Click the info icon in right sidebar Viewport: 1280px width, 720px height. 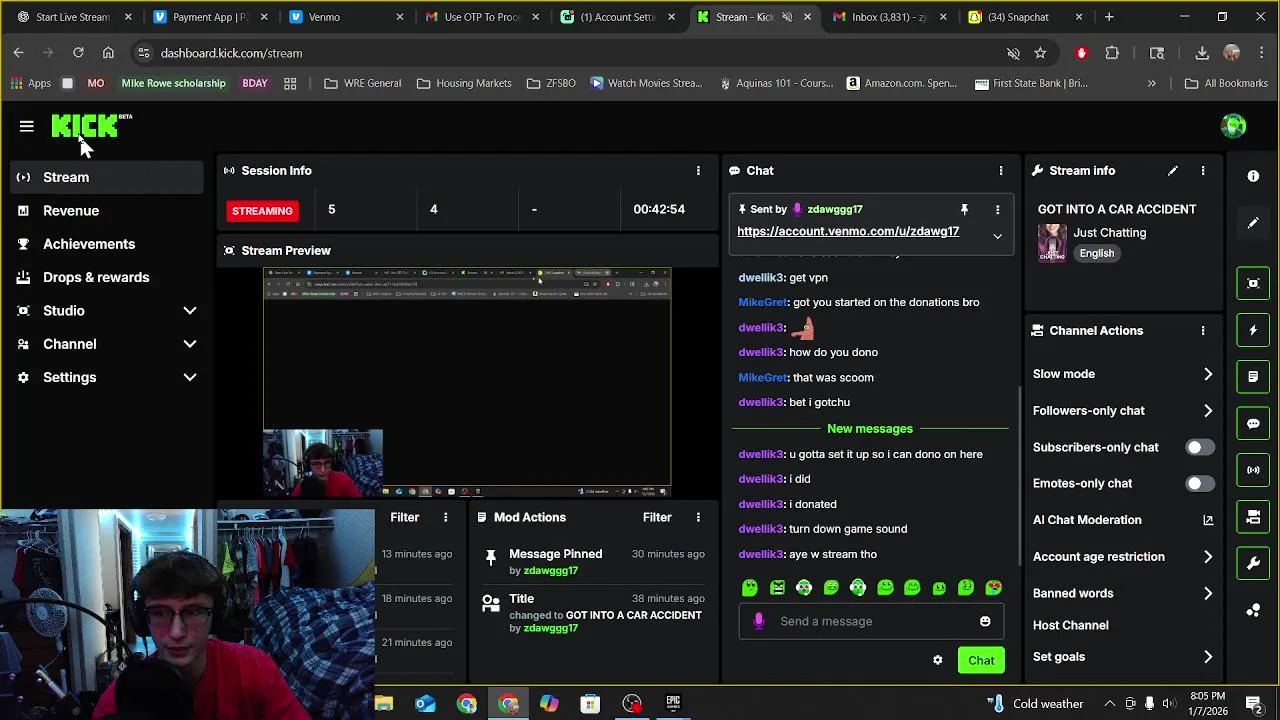coord(1253,176)
